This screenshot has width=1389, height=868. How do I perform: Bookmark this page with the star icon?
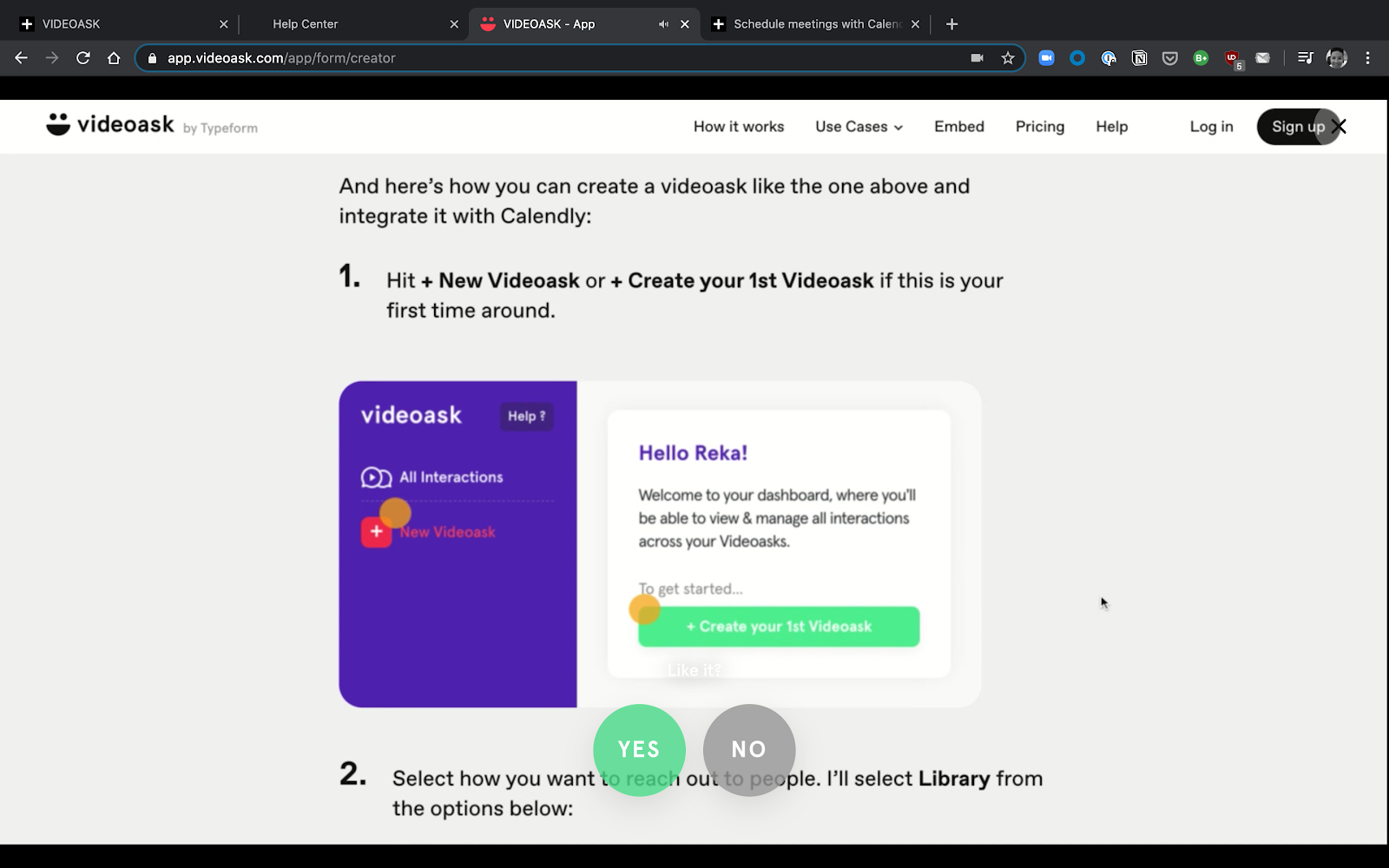1008,58
